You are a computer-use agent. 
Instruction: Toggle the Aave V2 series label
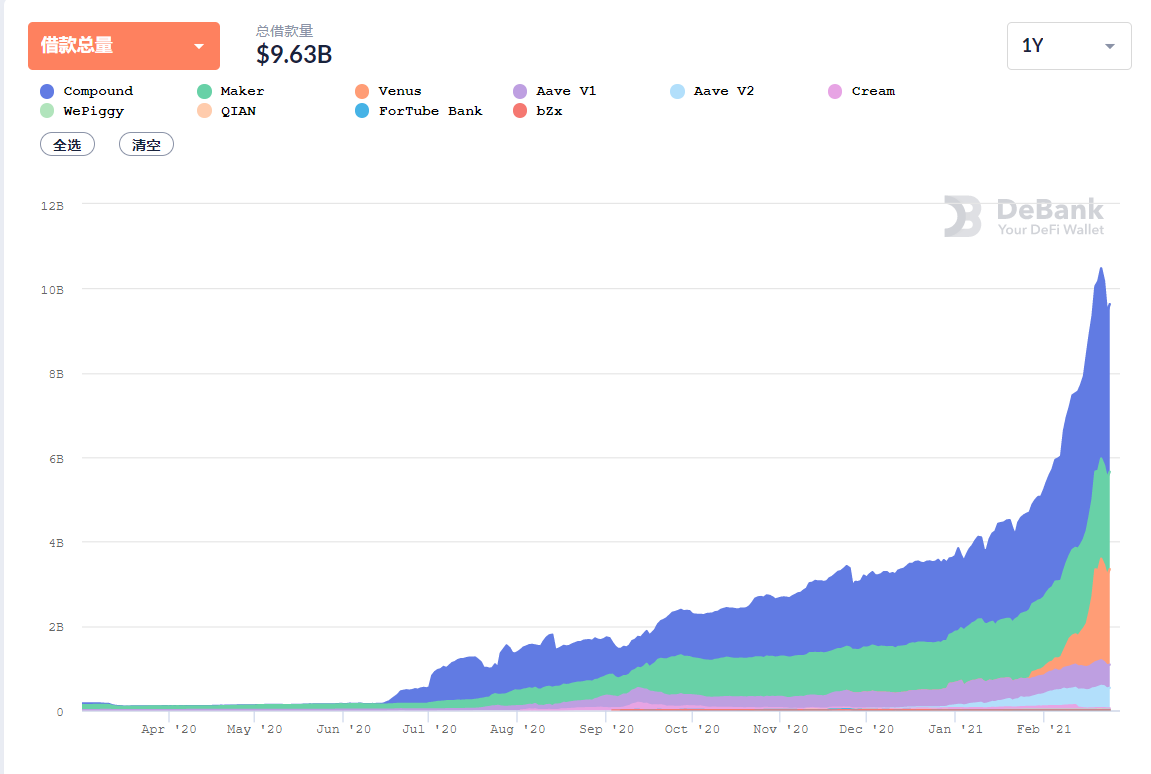(x=724, y=91)
